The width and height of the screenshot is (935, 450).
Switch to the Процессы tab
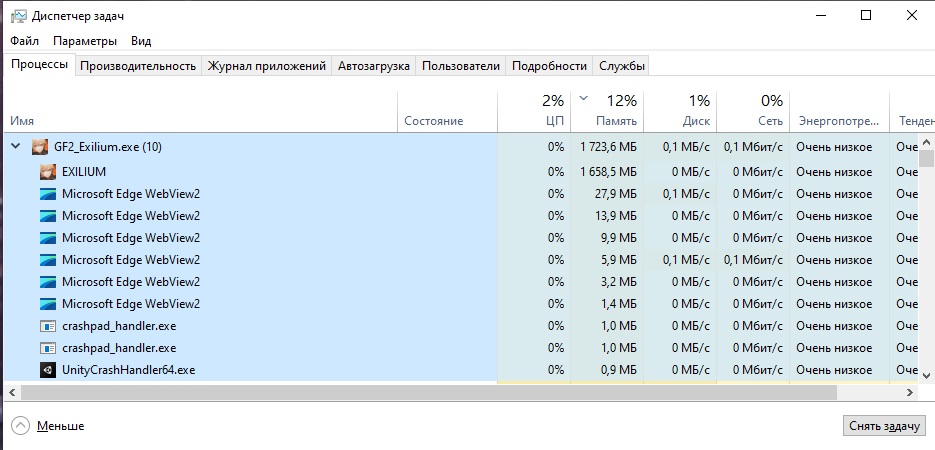click(39, 64)
